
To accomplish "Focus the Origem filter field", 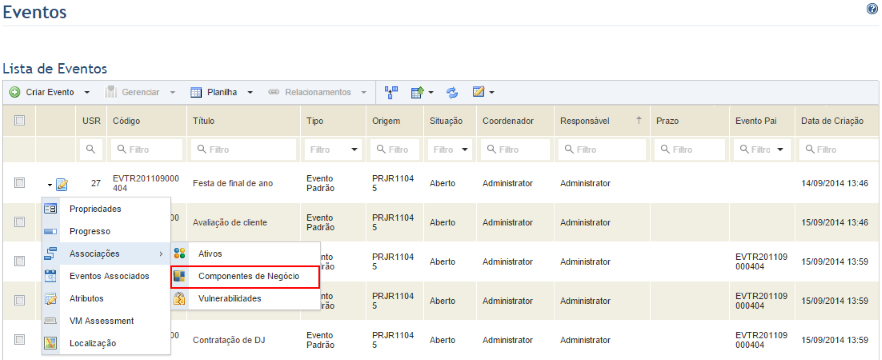I will click(x=394, y=150).
